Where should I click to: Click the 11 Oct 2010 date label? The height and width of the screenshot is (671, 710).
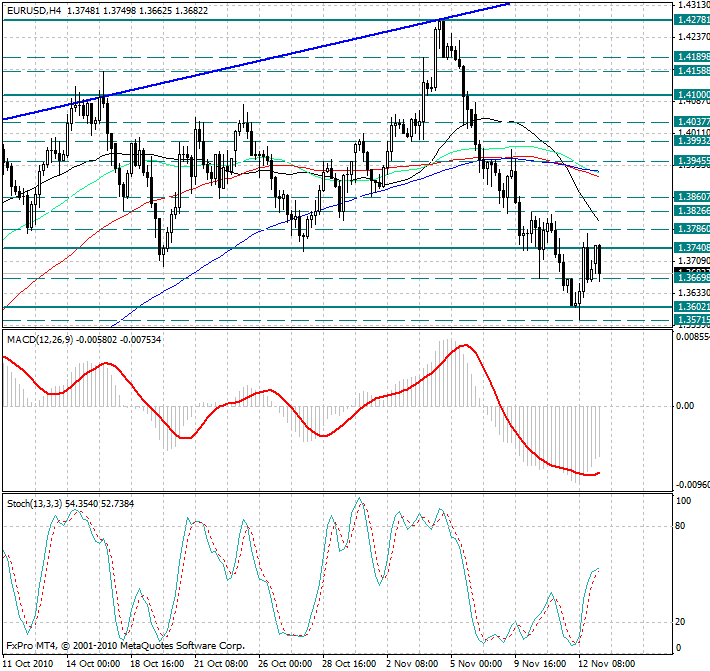click(28, 664)
